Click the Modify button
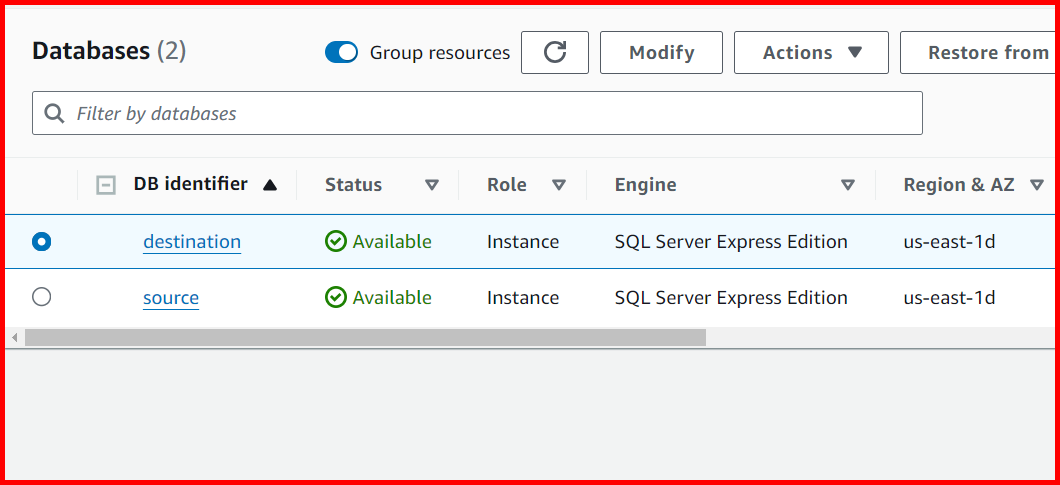The width and height of the screenshot is (1060, 485). [661, 52]
